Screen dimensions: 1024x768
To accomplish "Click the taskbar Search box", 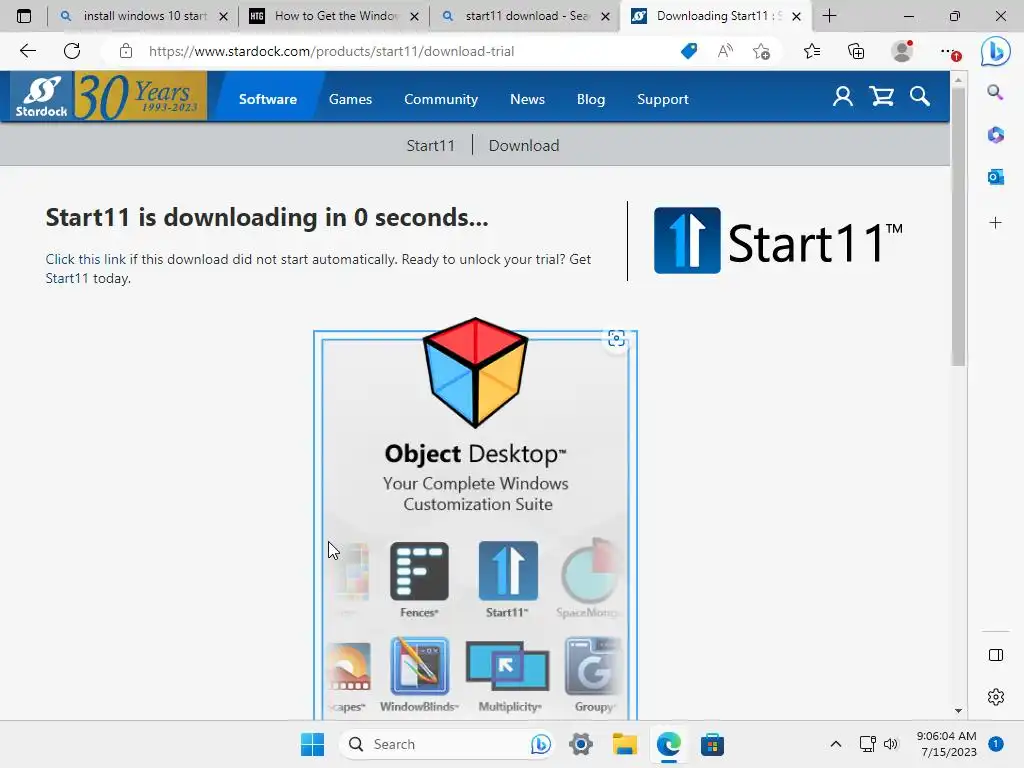I will click(x=447, y=744).
